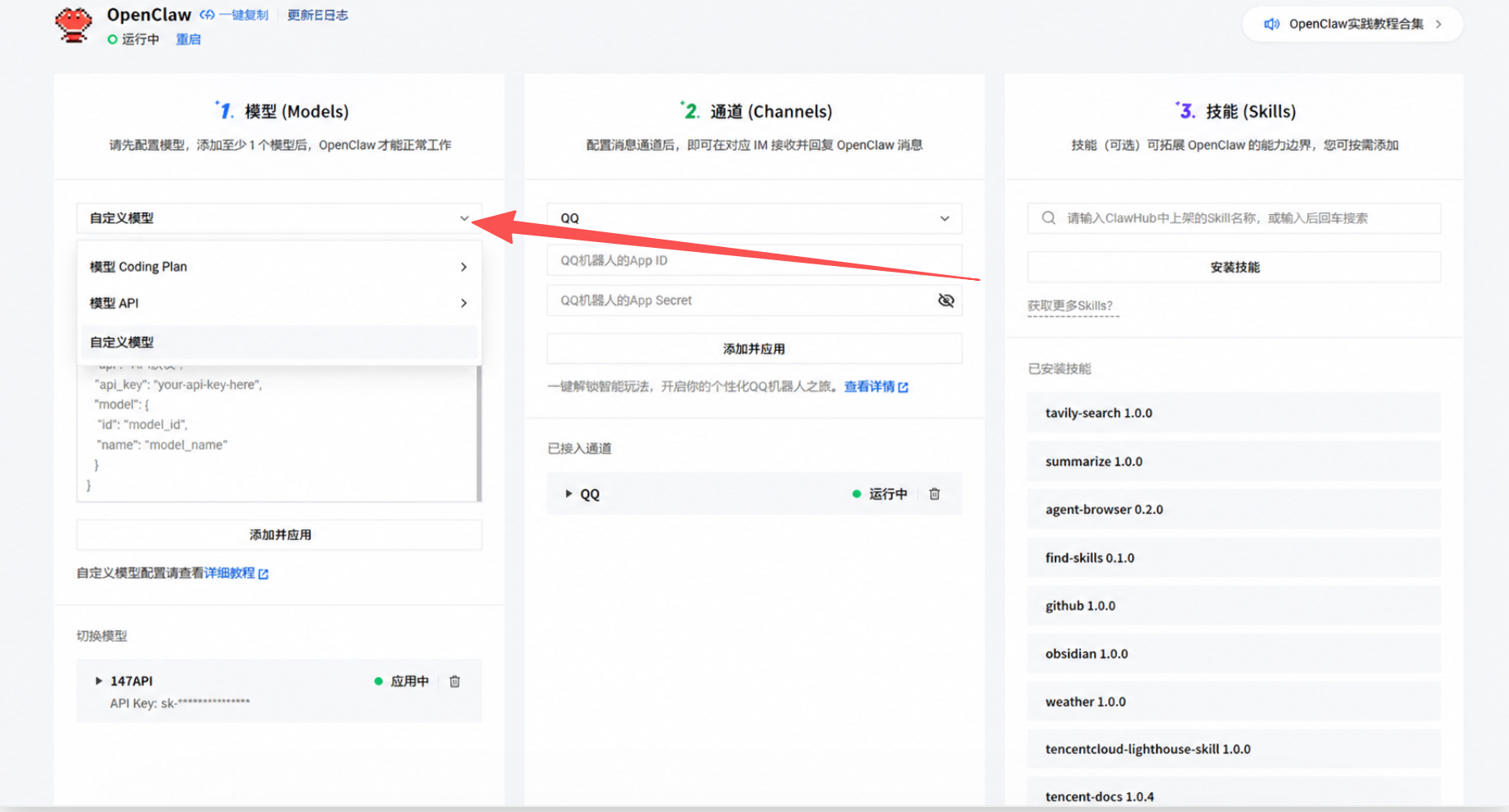Viewport: 1509px width, 812px height.
Task: Click inside the model JSON config textarea
Action: click(277, 433)
